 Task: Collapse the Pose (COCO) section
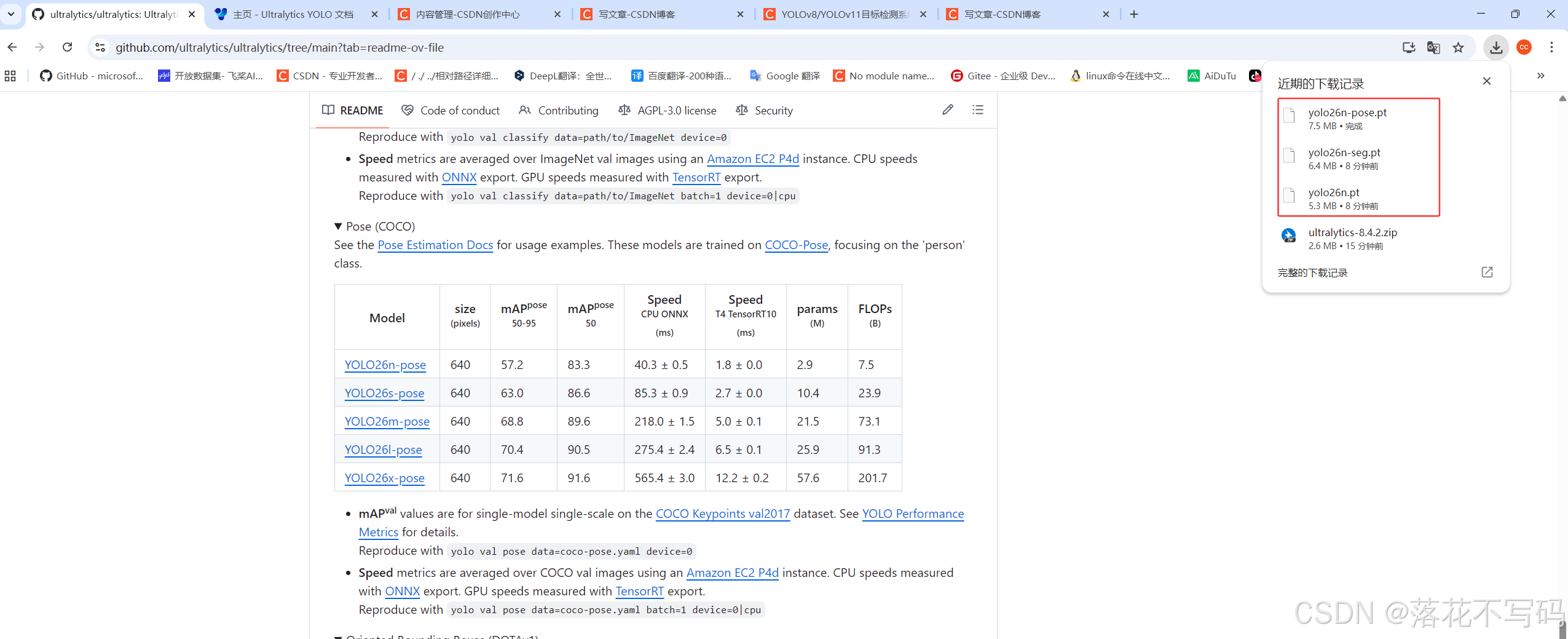338,226
